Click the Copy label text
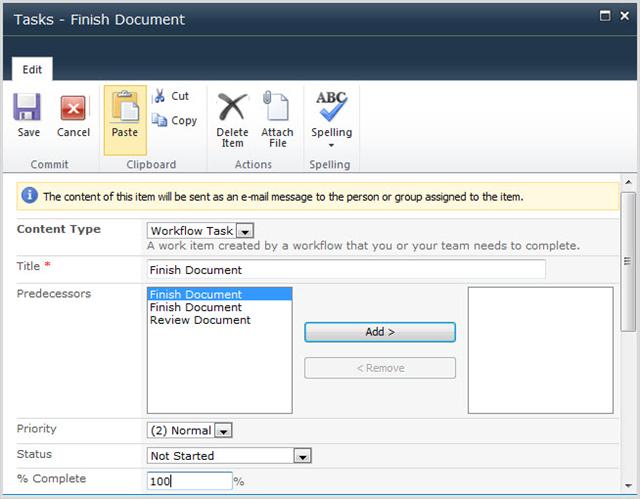The height and width of the screenshot is (499, 640). [x=184, y=120]
